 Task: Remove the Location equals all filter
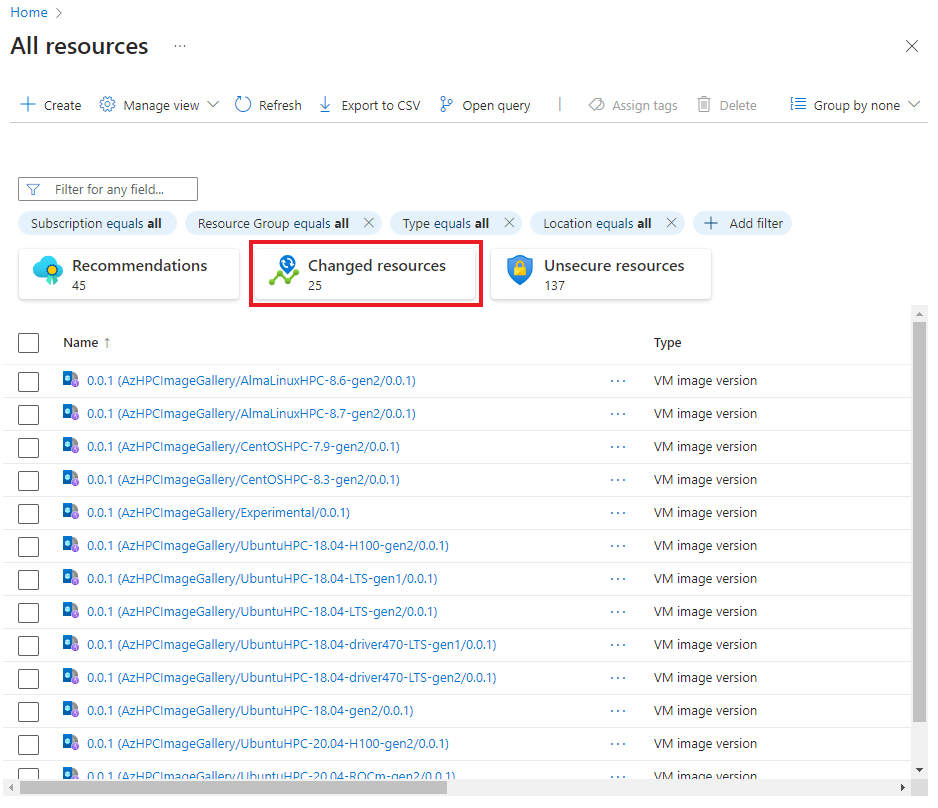coord(671,222)
